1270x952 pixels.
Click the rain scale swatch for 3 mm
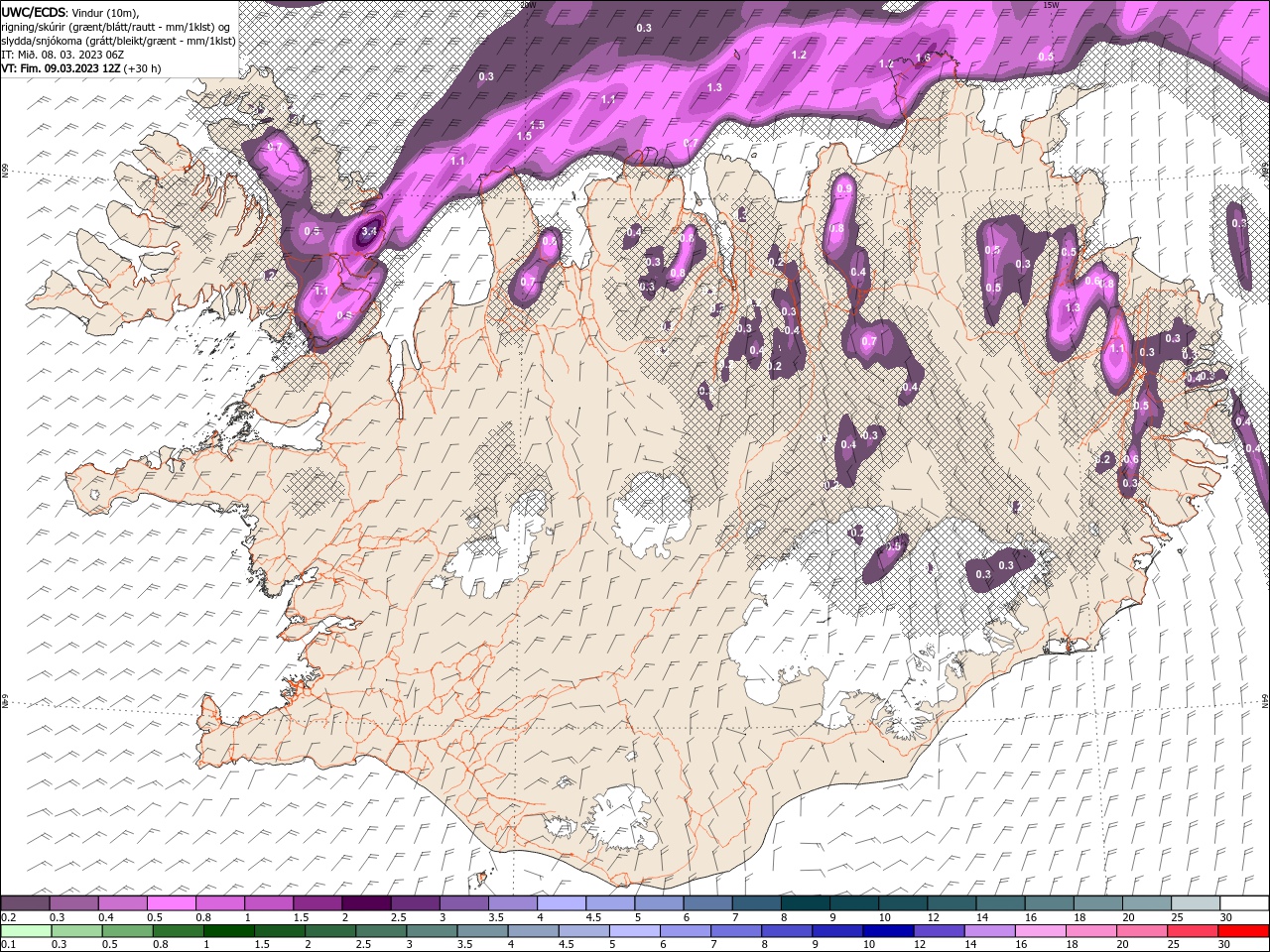coord(432,931)
